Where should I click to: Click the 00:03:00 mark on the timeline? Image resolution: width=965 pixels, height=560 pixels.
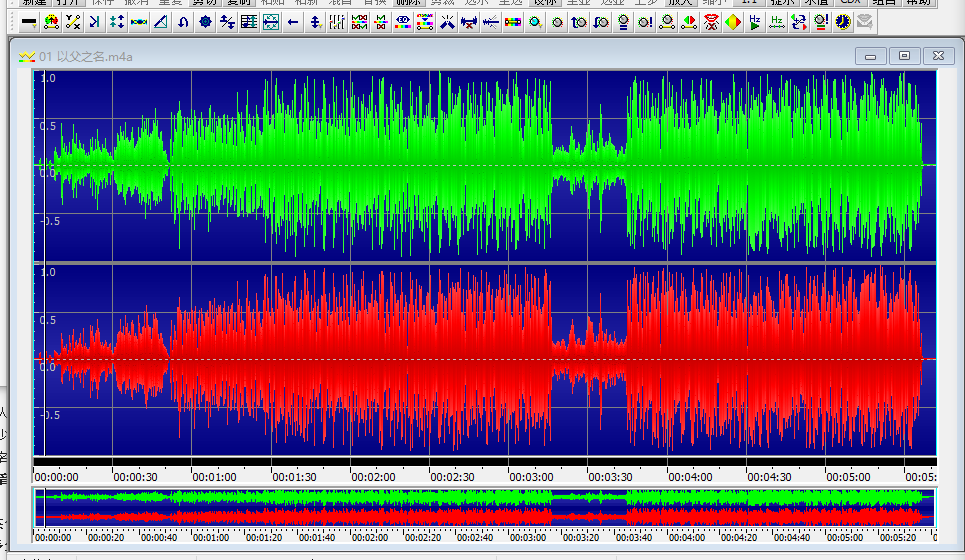(532, 477)
